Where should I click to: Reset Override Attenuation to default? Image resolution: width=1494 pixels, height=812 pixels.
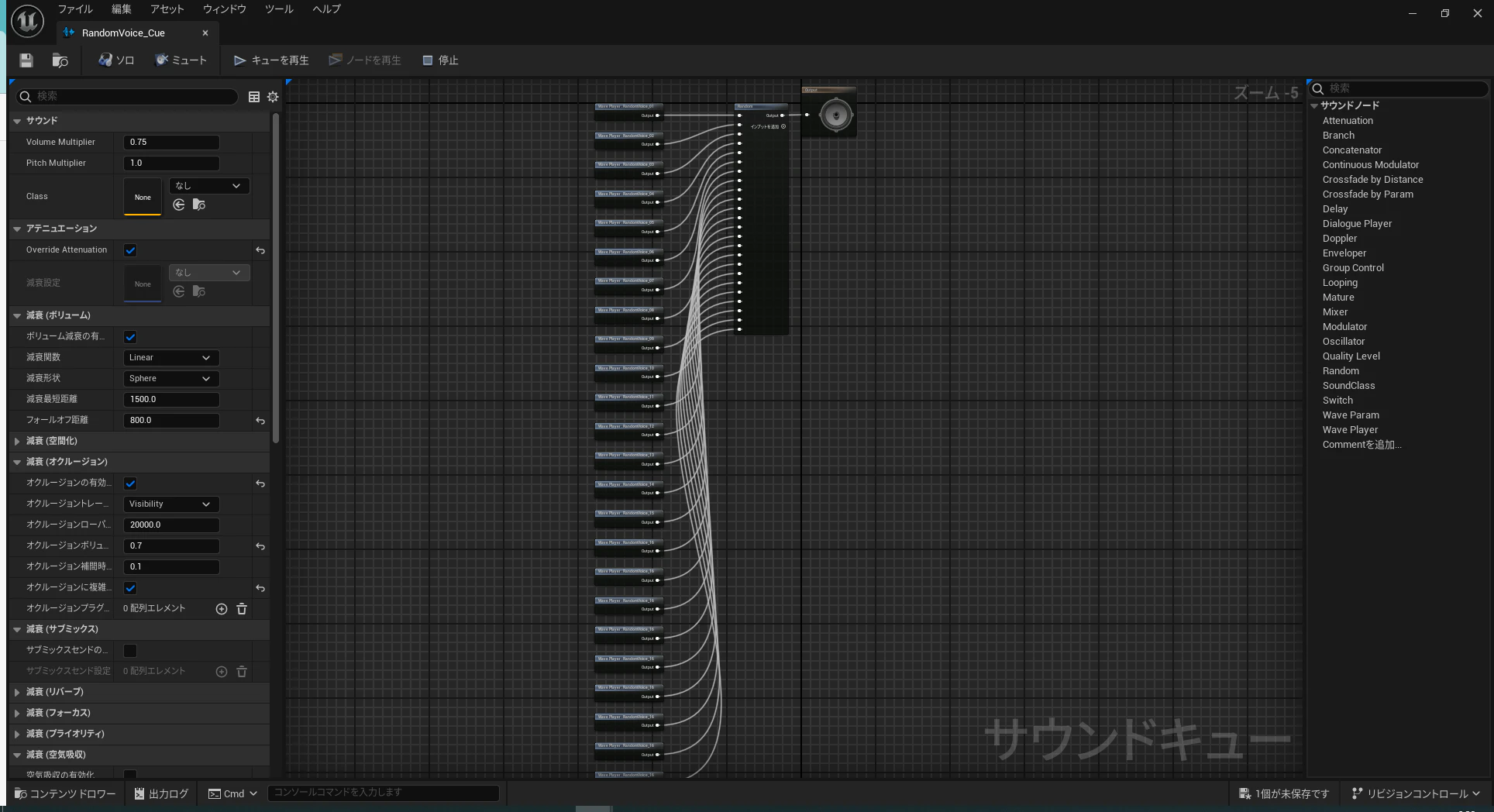coord(260,250)
